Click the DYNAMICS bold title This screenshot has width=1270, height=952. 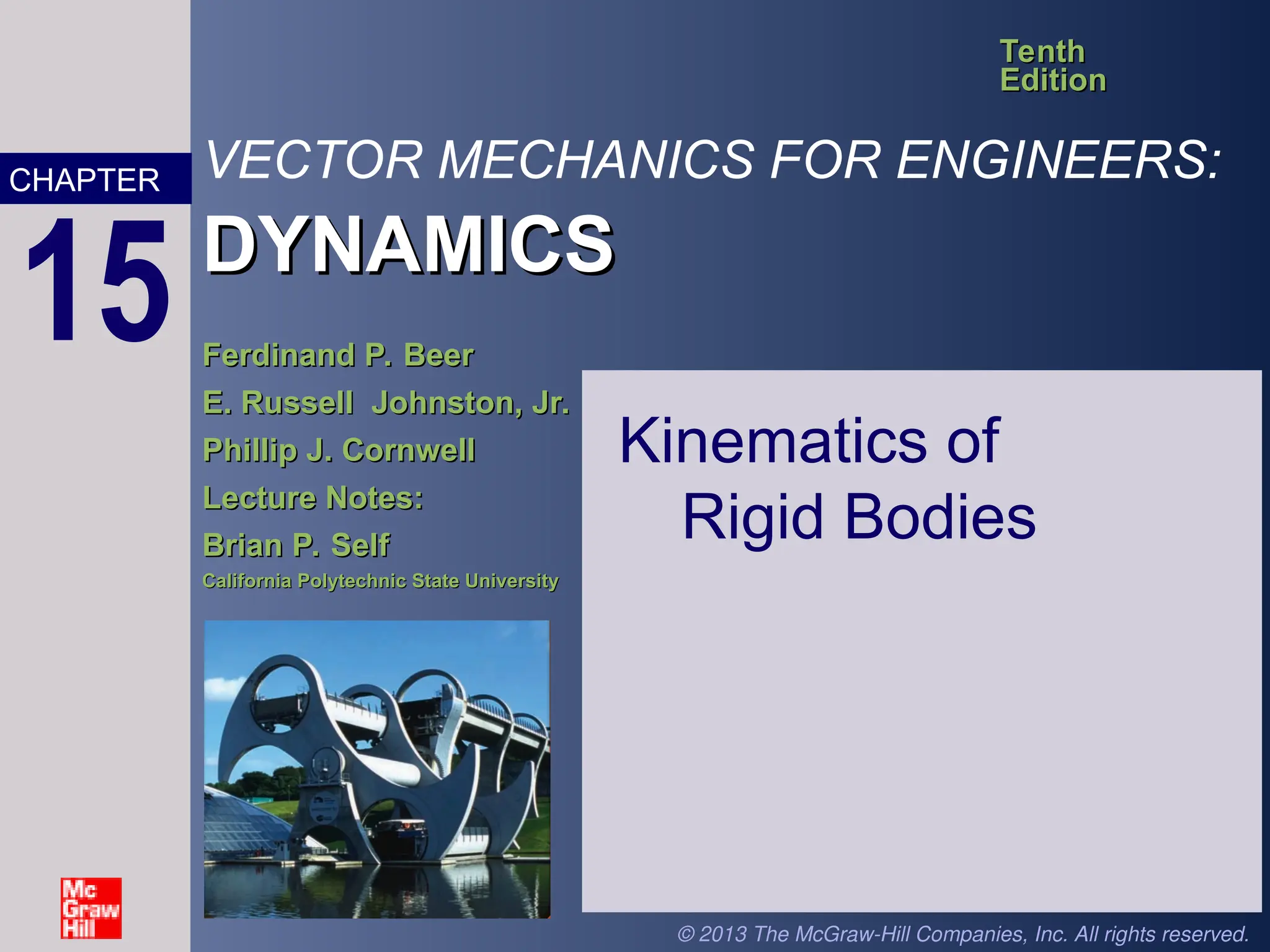click(409, 245)
